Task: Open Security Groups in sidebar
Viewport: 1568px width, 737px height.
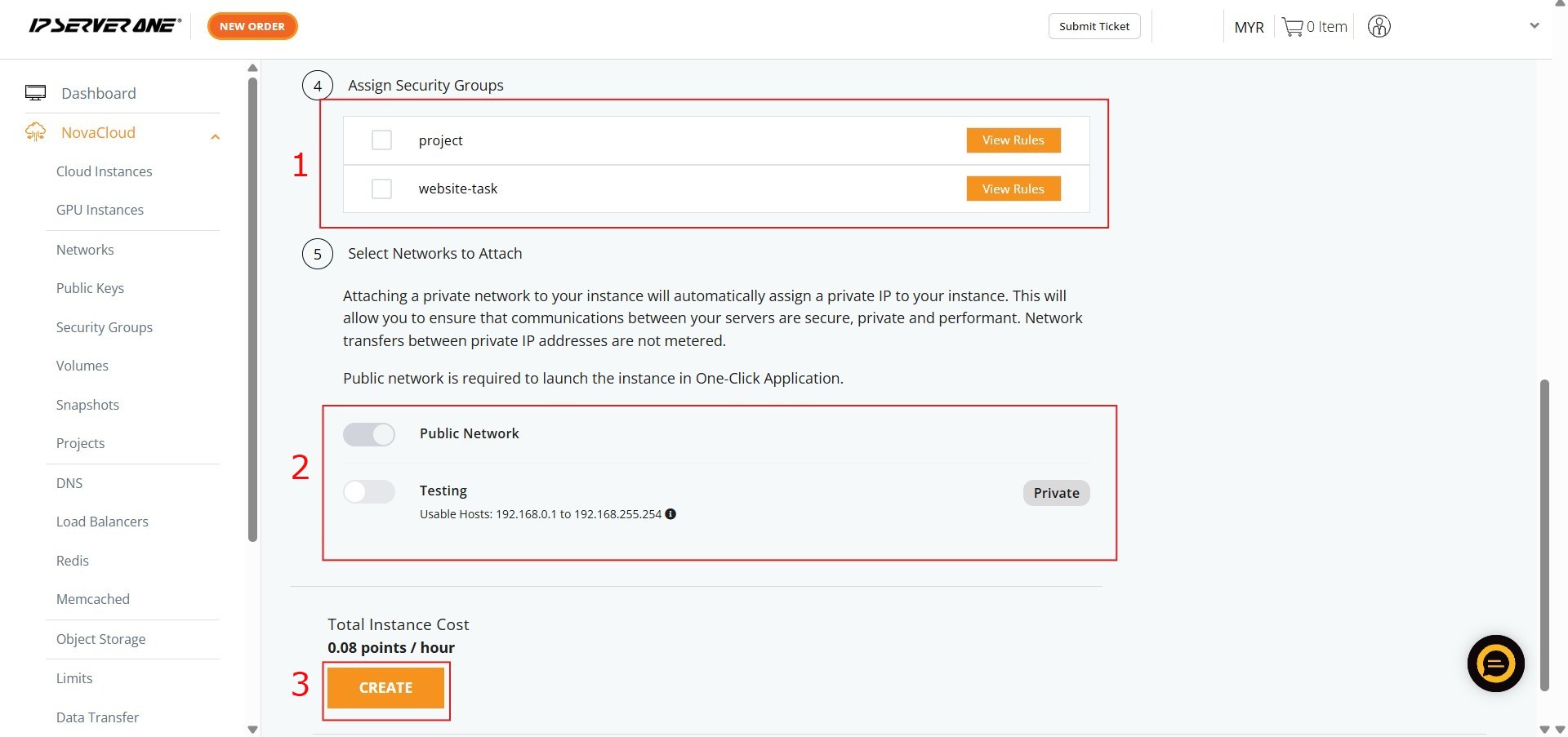Action: pyautogui.click(x=105, y=327)
